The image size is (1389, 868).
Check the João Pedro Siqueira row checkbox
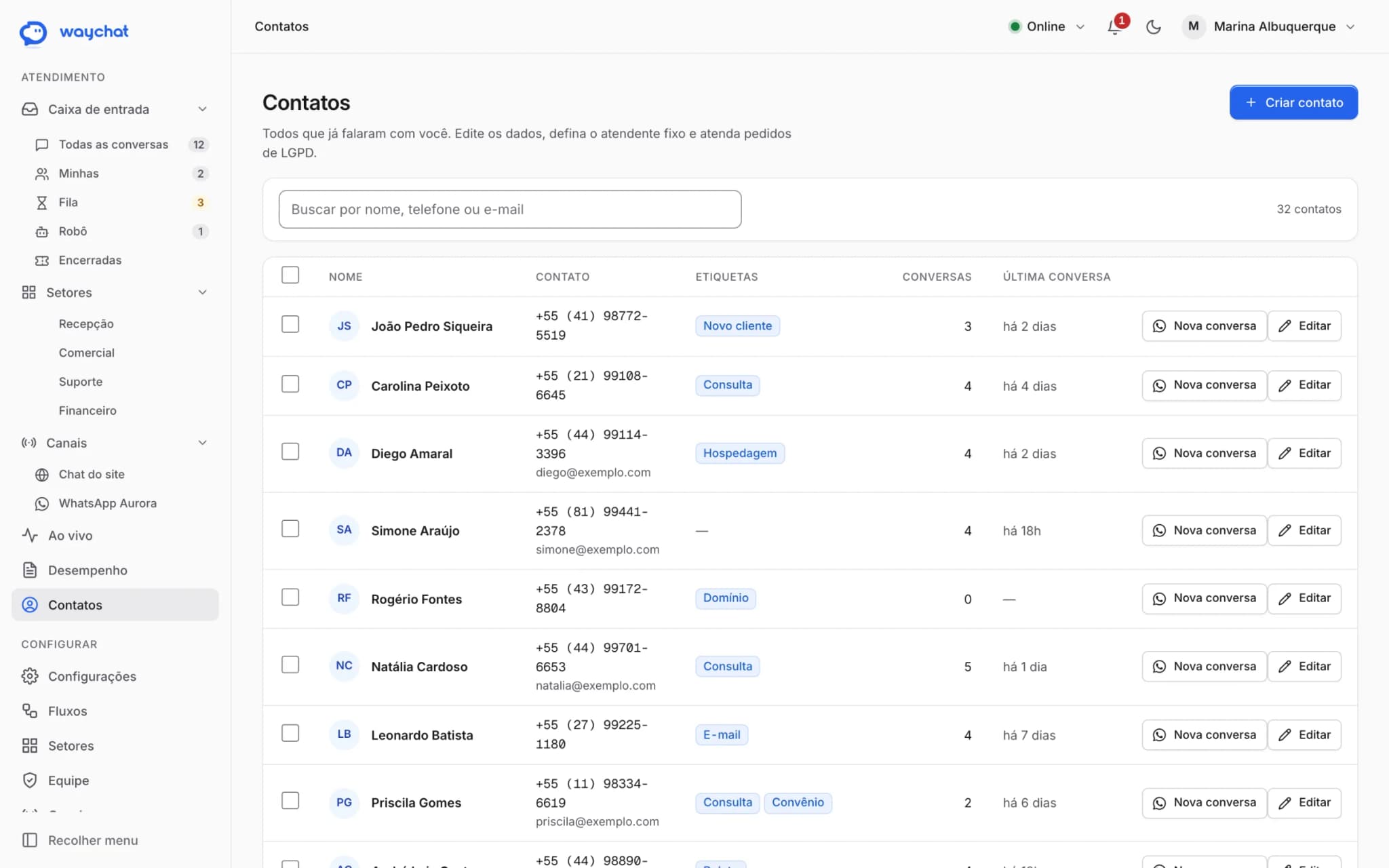[x=290, y=324]
